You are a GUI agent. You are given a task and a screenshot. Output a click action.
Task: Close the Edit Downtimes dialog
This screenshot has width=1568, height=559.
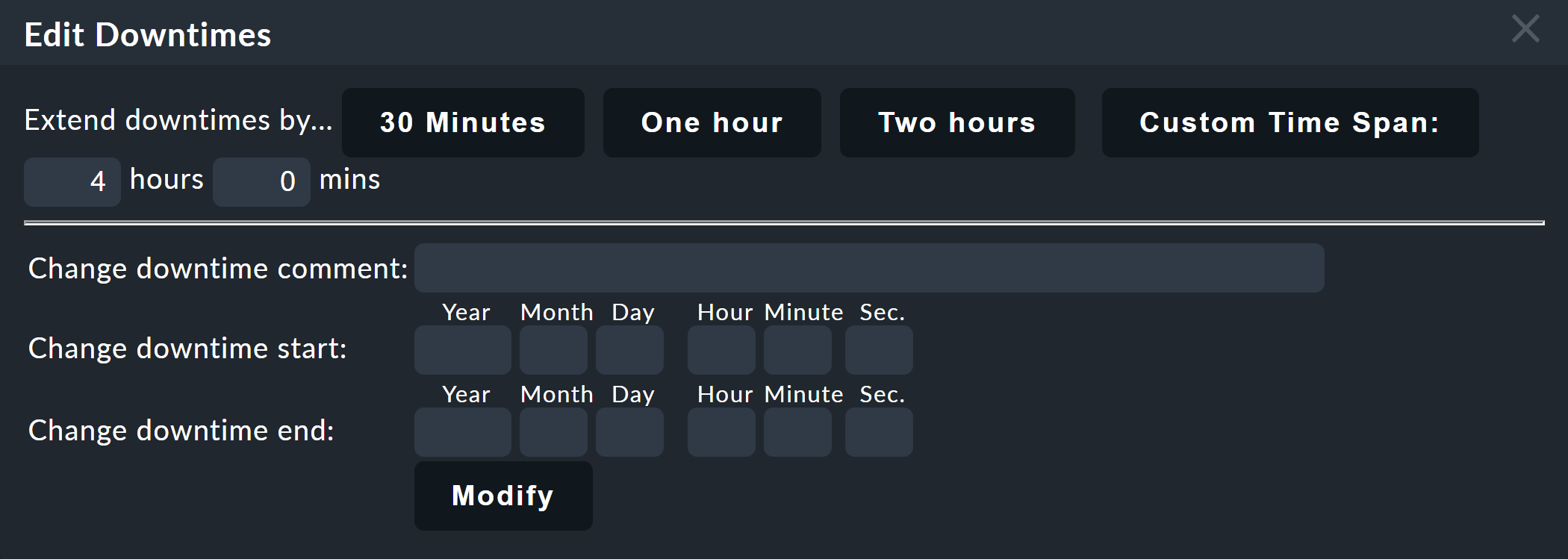[x=1525, y=30]
